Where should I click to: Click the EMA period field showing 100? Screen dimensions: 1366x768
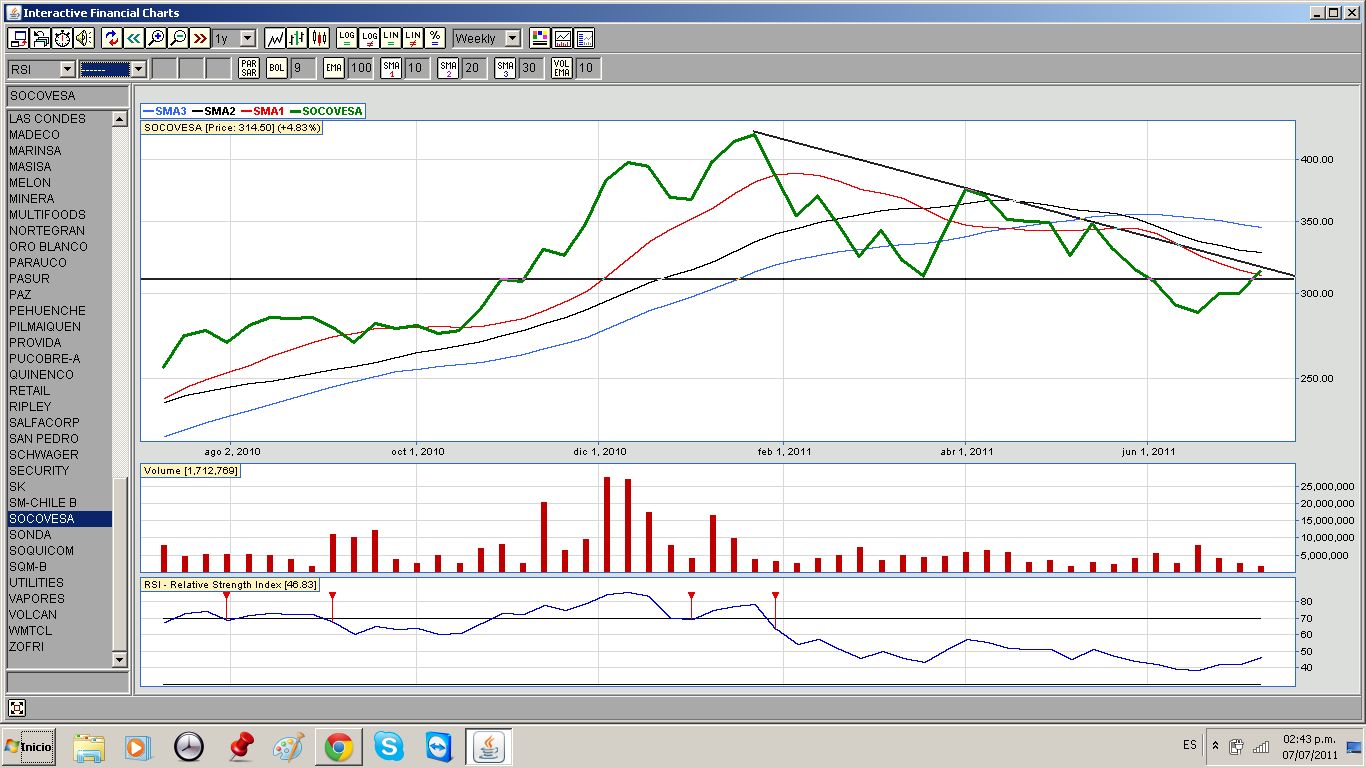(x=361, y=68)
